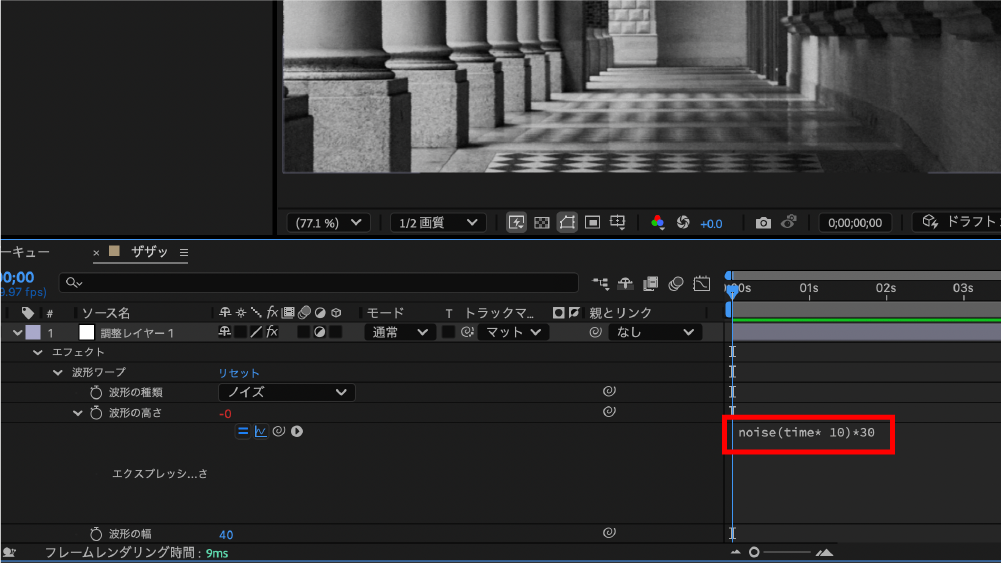1001x563 pixels.
Task: Click the expression pick whip icon
Action: click(279, 432)
